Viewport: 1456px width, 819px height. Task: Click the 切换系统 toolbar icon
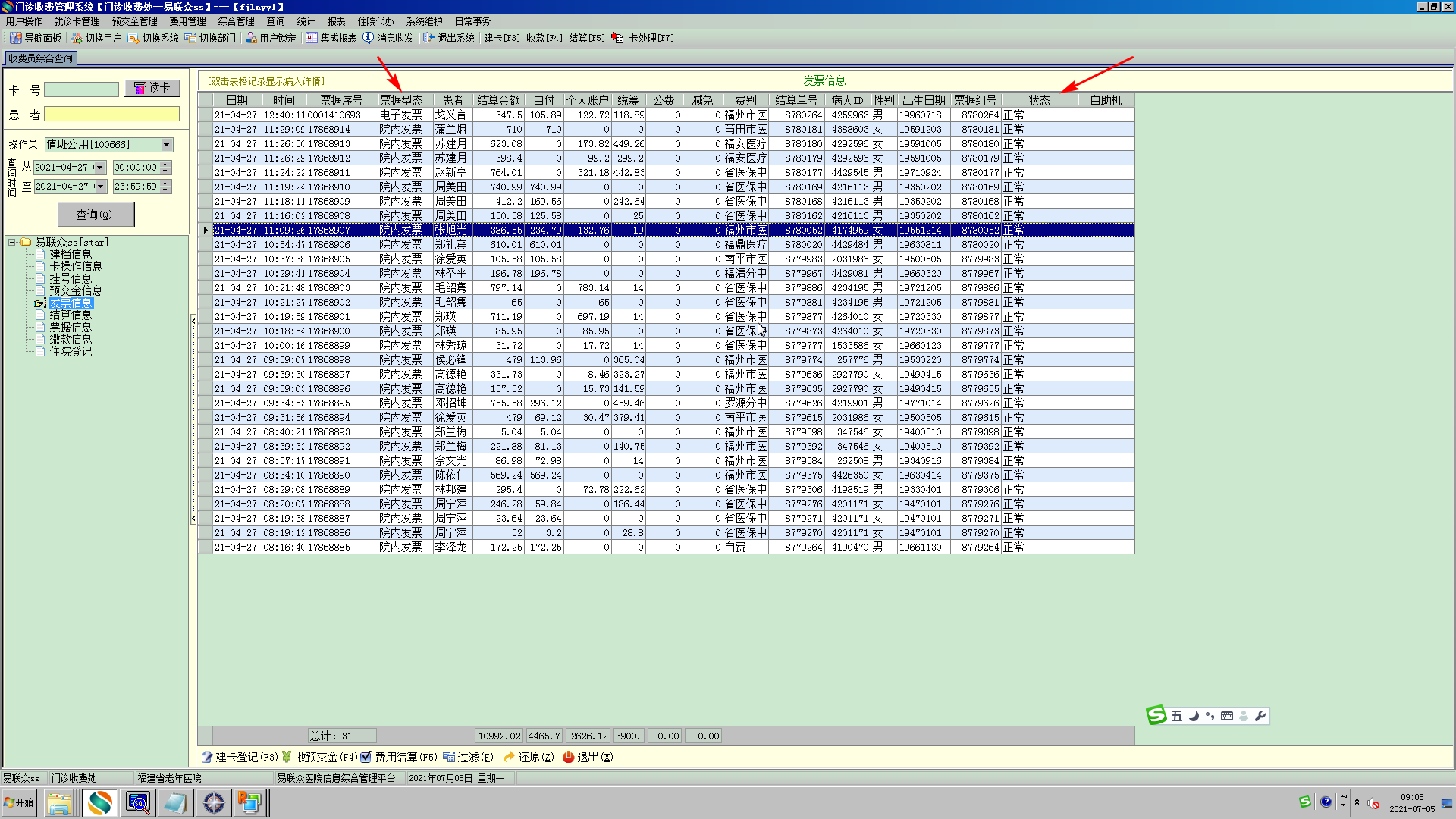133,38
